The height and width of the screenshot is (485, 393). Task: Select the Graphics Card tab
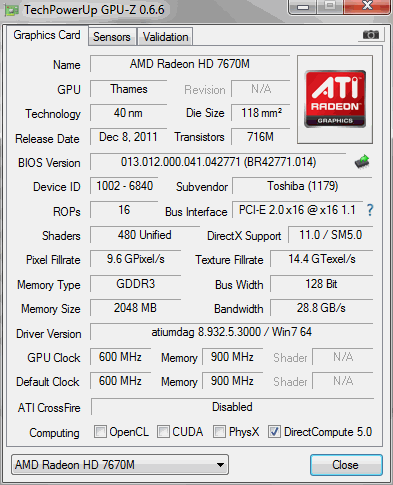47,35
